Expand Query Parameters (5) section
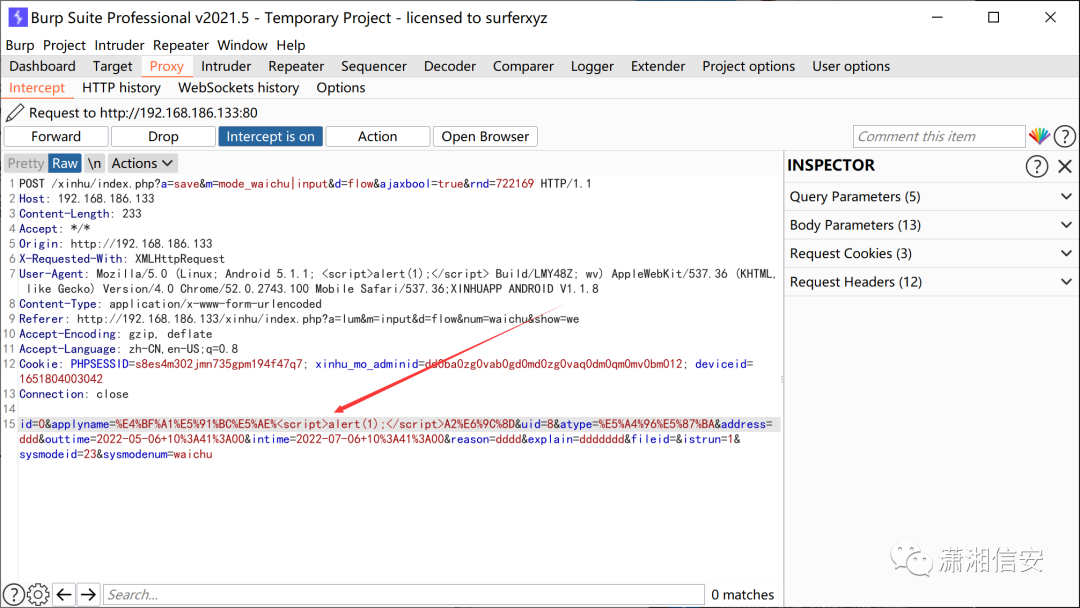 (931, 196)
